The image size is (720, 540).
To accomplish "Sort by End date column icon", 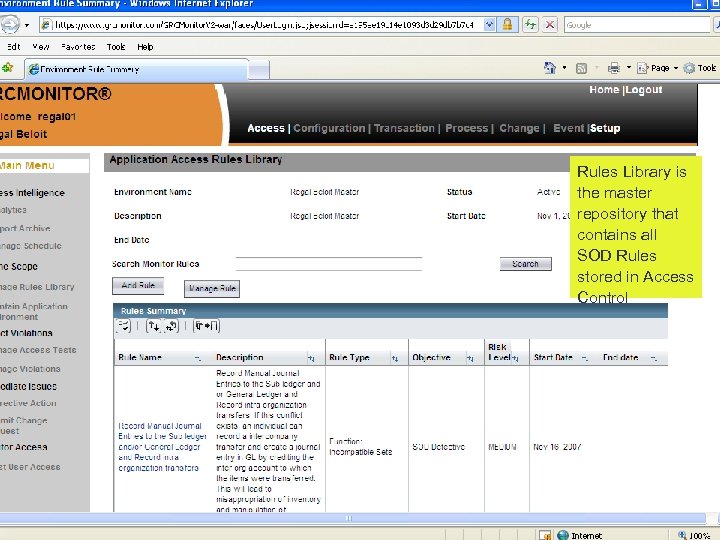I will point(653,358).
